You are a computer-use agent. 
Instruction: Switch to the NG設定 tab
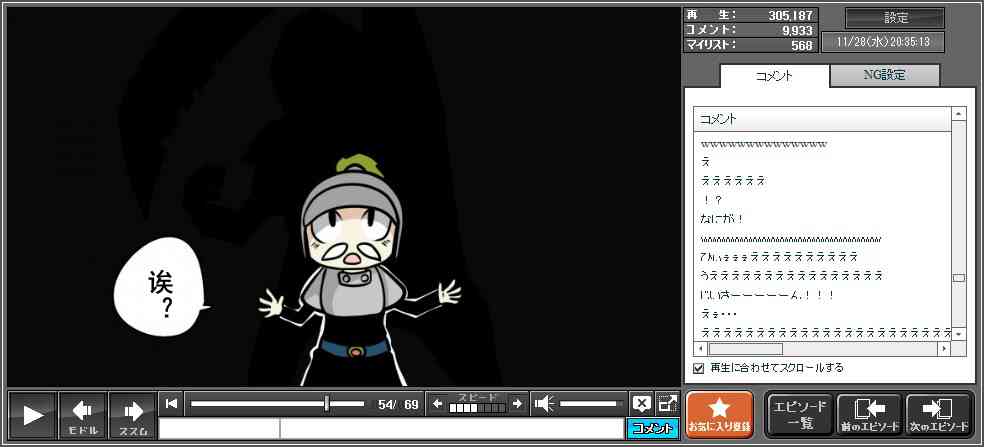(885, 75)
